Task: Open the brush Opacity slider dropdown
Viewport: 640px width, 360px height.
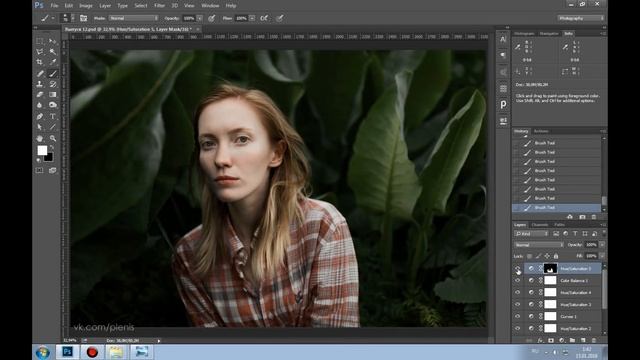Action: pyautogui.click(x=200, y=18)
